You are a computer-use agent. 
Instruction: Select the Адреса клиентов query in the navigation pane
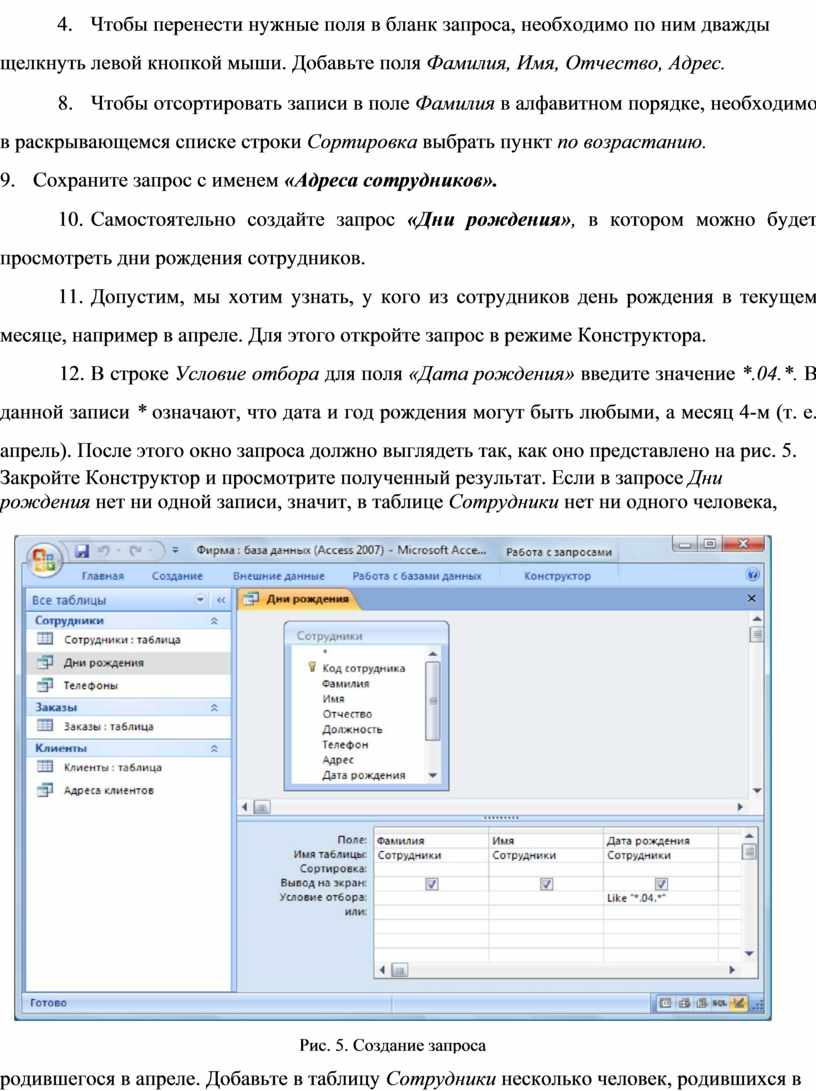129,790
